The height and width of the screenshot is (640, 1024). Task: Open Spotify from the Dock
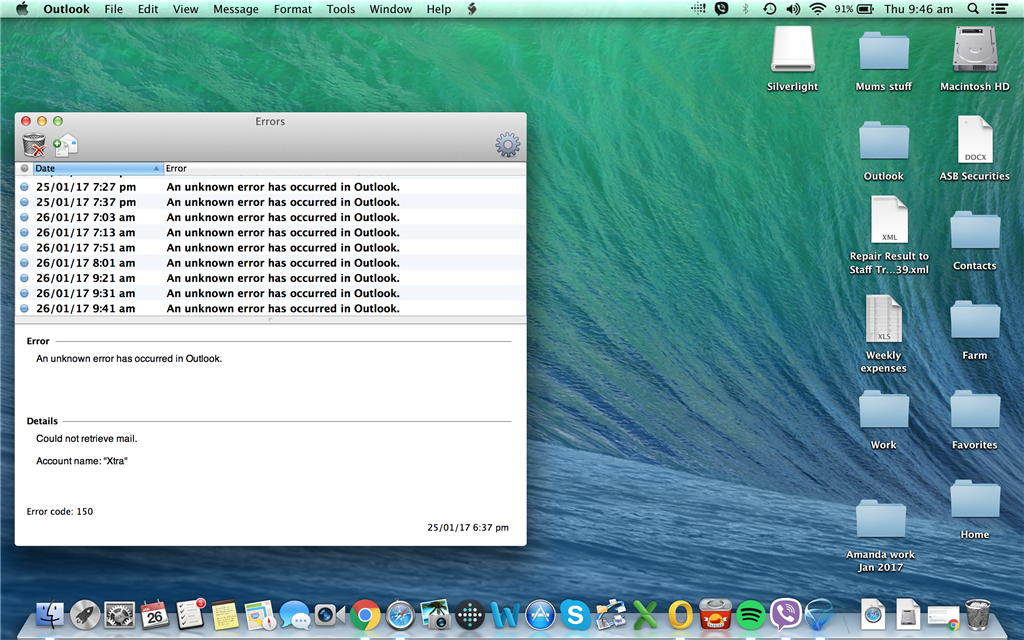click(750, 615)
